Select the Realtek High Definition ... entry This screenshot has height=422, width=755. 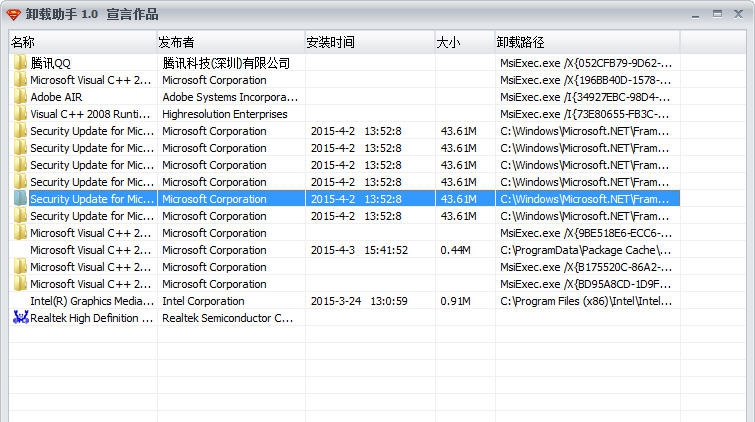click(x=91, y=318)
